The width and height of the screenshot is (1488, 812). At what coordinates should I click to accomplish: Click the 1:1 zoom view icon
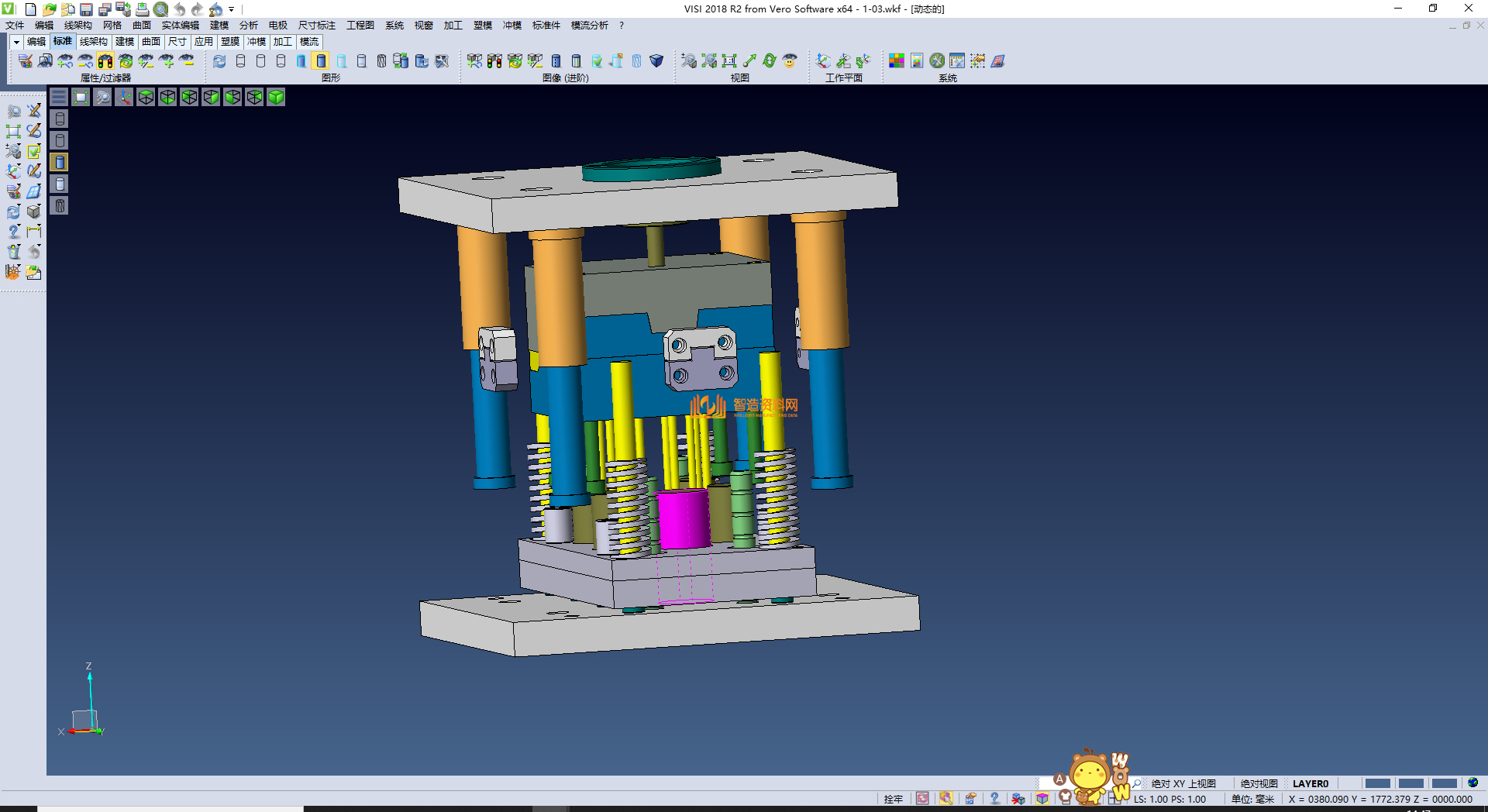729,61
